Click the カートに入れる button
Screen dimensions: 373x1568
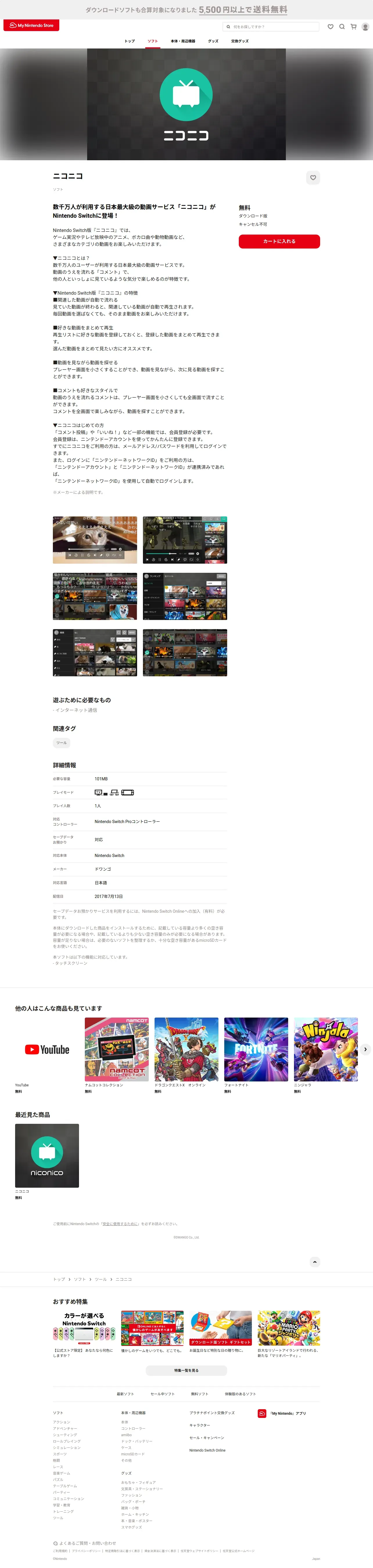pyautogui.click(x=279, y=242)
